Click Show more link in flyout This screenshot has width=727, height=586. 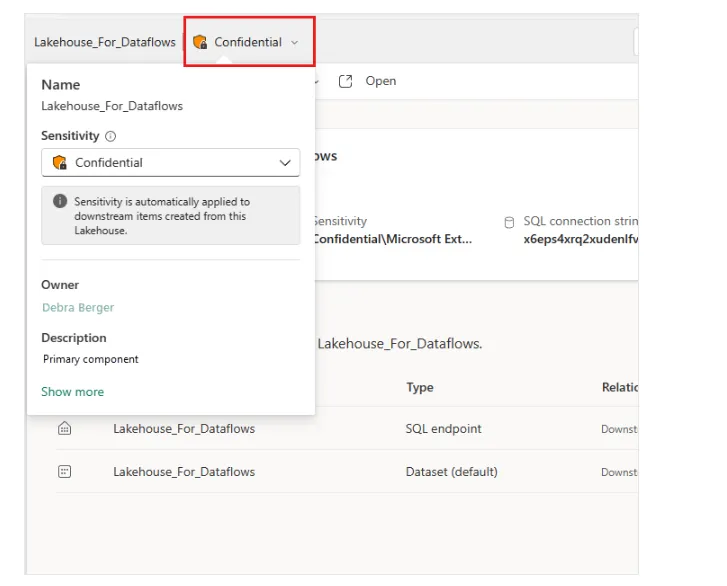(72, 392)
